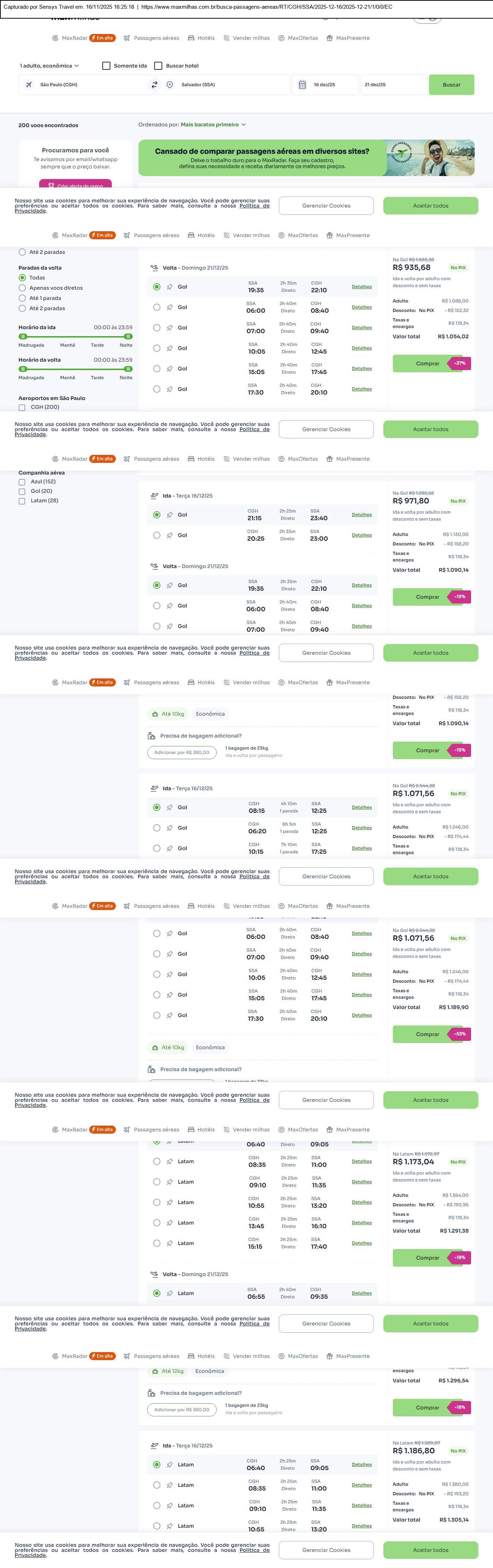Enable the Buscar hotel checkbox
The image size is (493, 1568).
[158, 66]
